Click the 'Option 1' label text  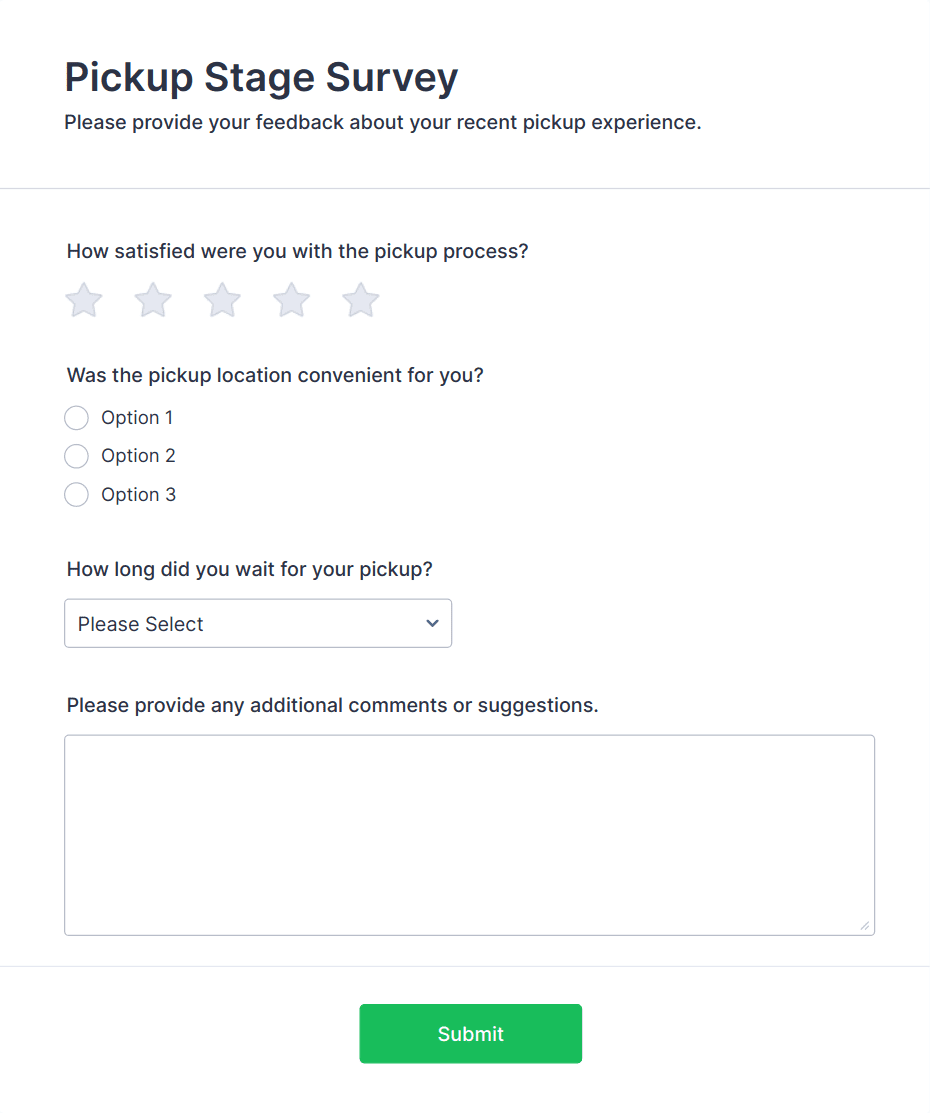click(x=137, y=418)
